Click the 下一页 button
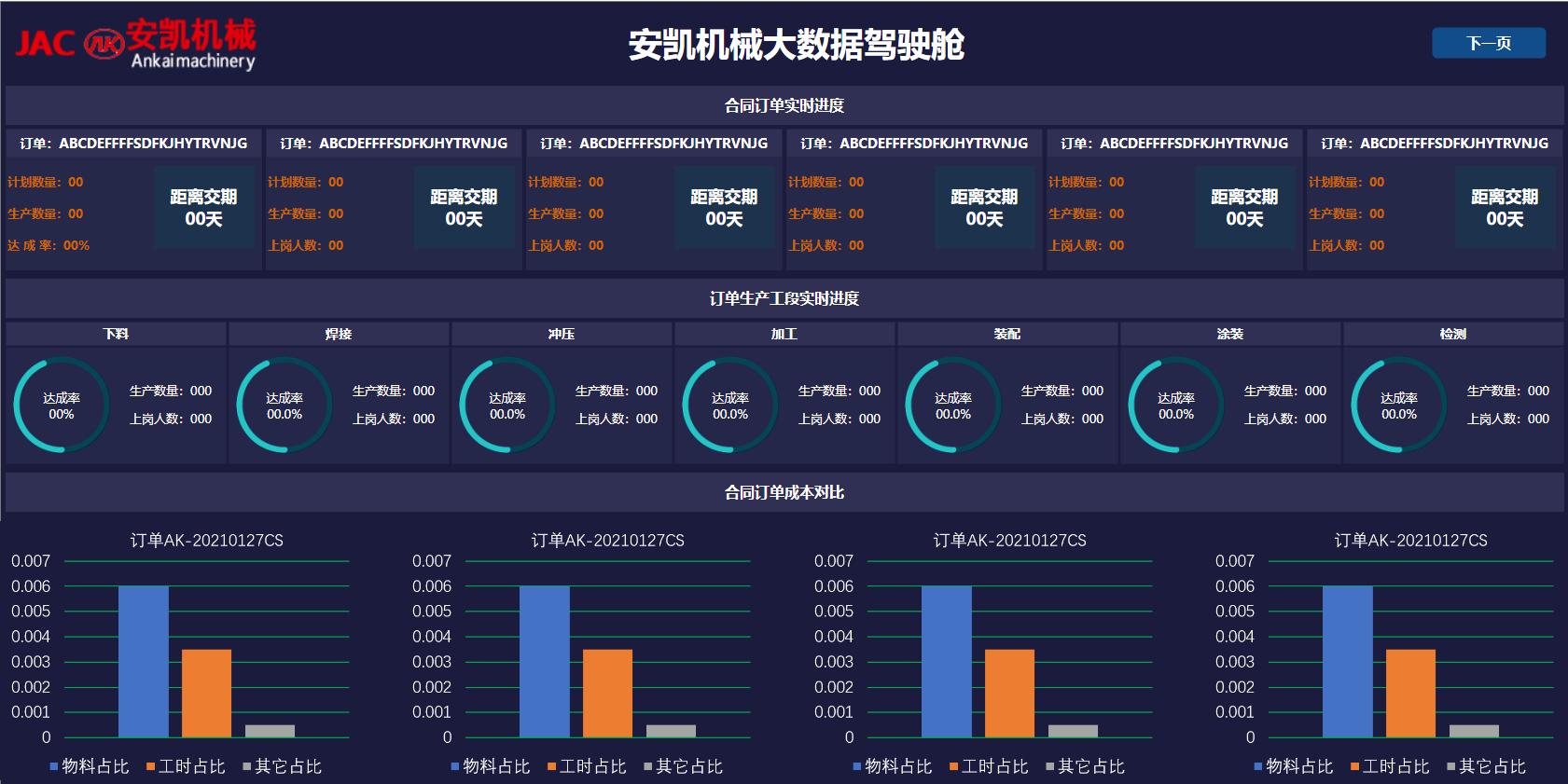Viewport: 1568px width, 784px height. [1488, 43]
